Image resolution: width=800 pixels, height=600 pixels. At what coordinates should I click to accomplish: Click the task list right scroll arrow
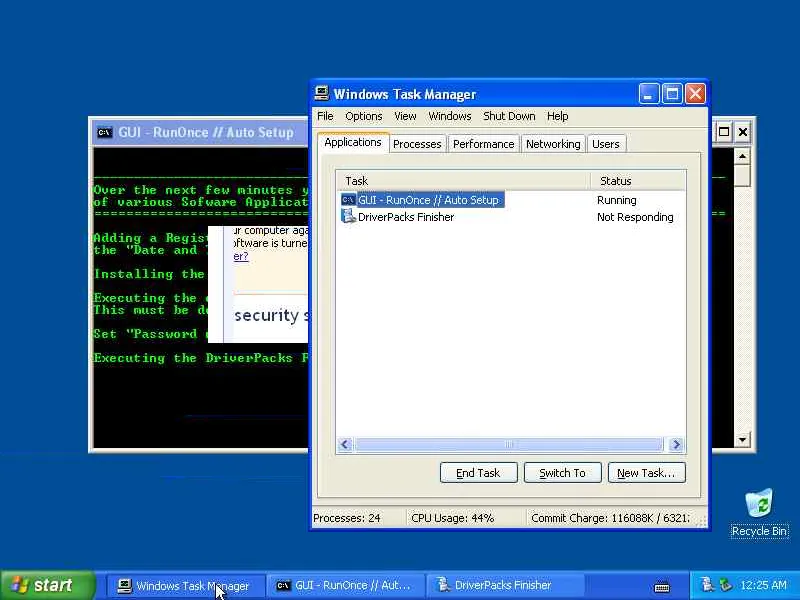676,444
